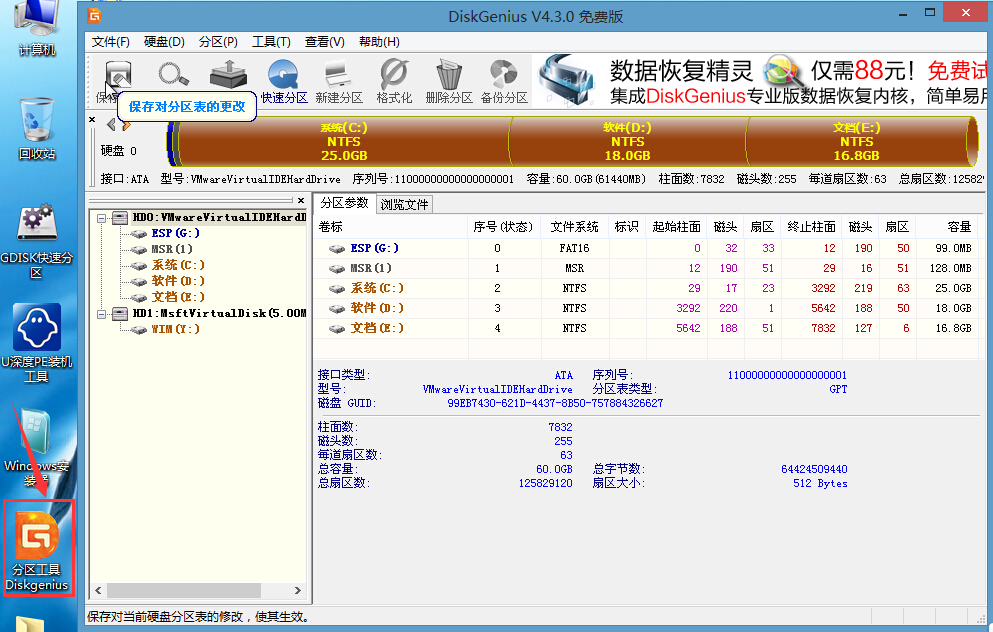Click the Search Partition magnifier icon
Screen dimensions: 993x632
(x=173, y=74)
